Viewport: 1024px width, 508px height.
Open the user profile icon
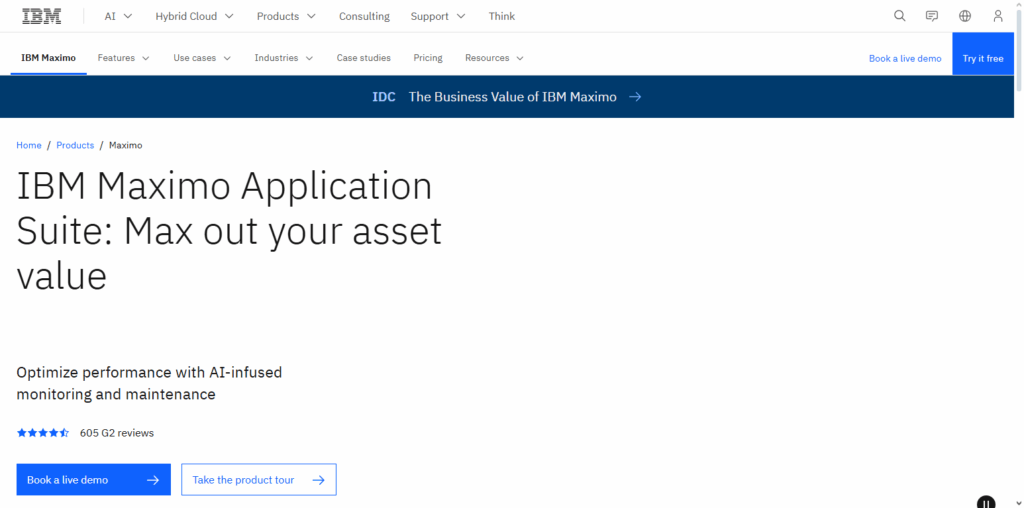point(997,16)
